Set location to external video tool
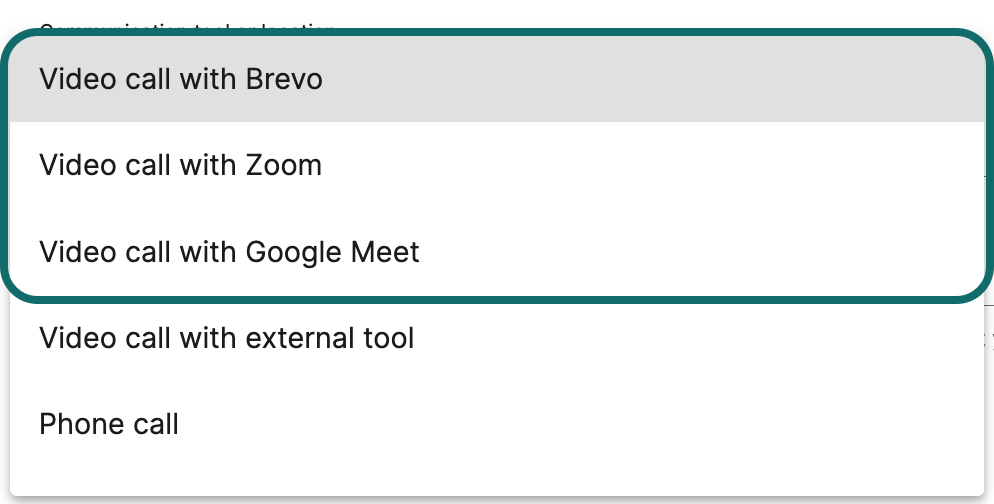 point(226,338)
